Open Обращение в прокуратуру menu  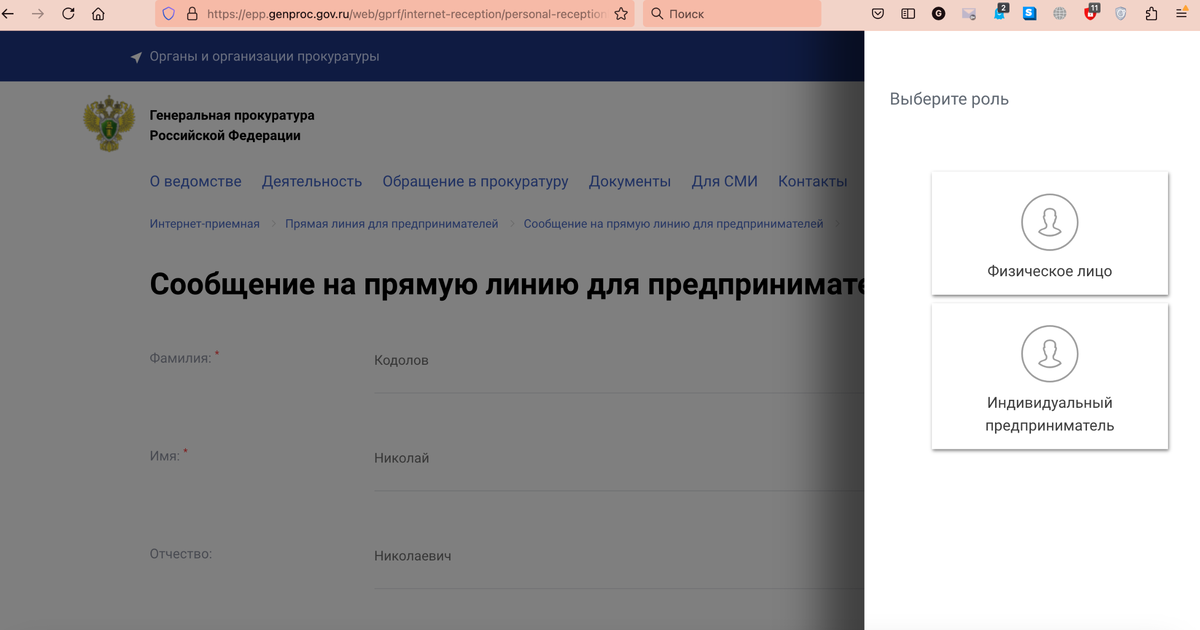[x=475, y=181]
